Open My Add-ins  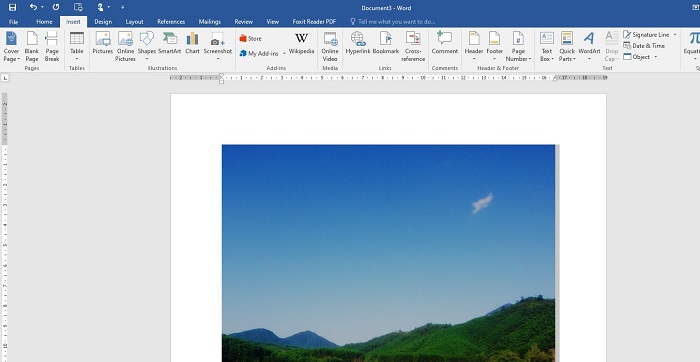coord(259,54)
